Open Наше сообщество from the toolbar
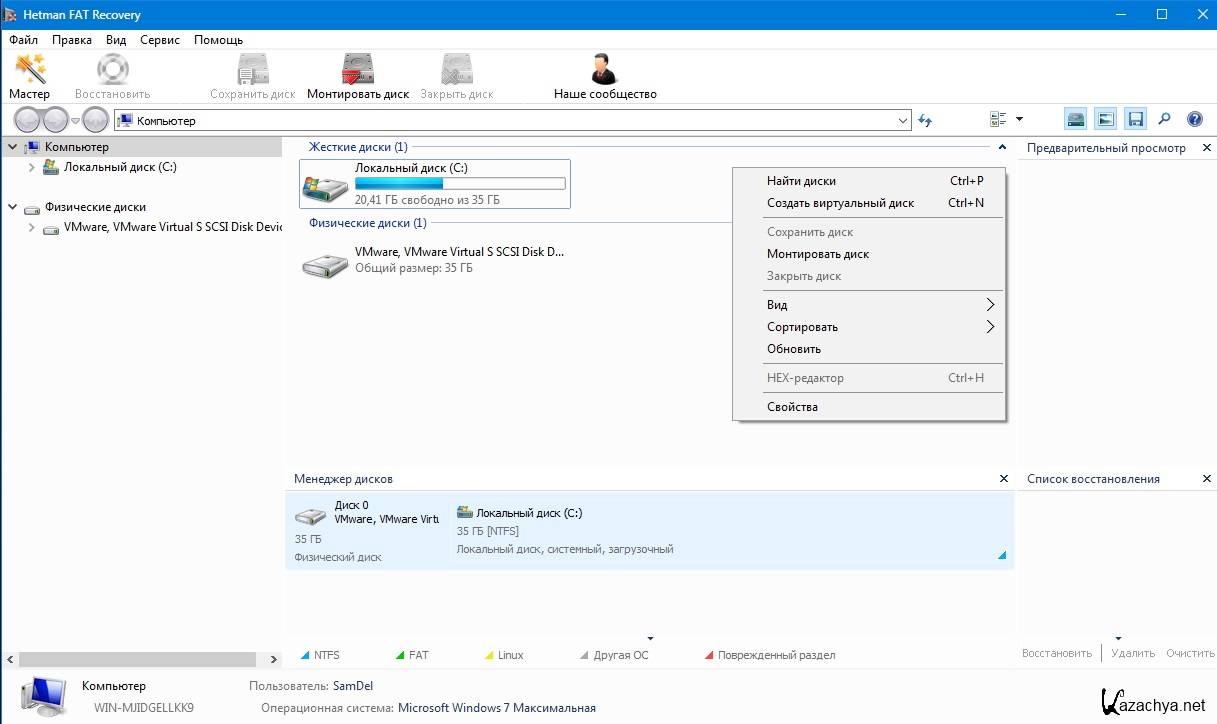This screenshot has height=724, width=1217. tap(604, 77)
